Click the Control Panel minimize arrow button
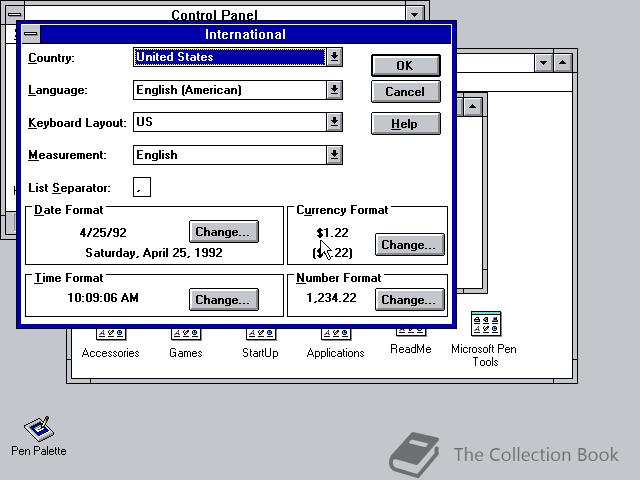This screenshot has height=480, width=640. pos(414,15)
